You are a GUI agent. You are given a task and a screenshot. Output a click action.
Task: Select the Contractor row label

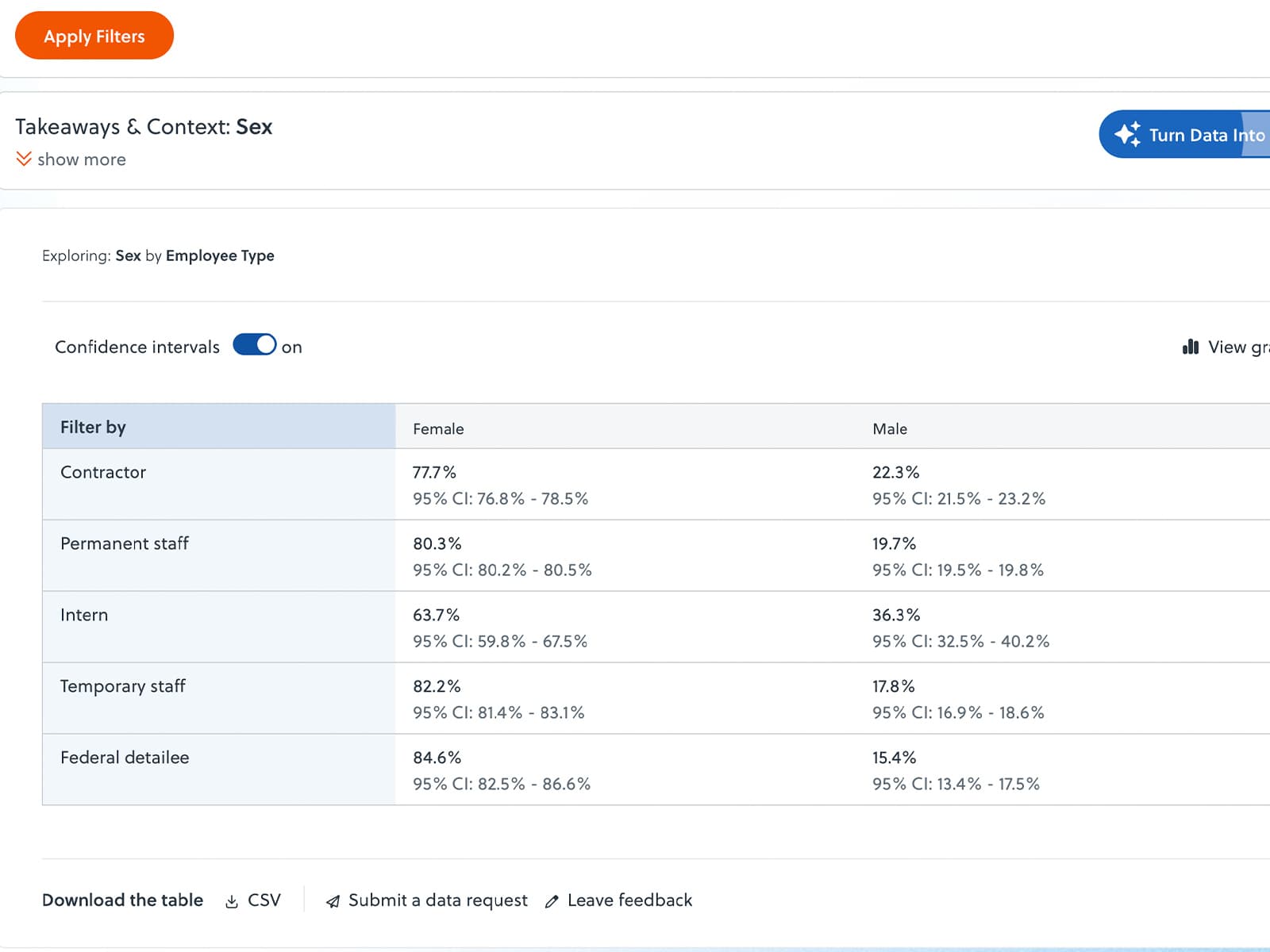click(x=103, y=472)
